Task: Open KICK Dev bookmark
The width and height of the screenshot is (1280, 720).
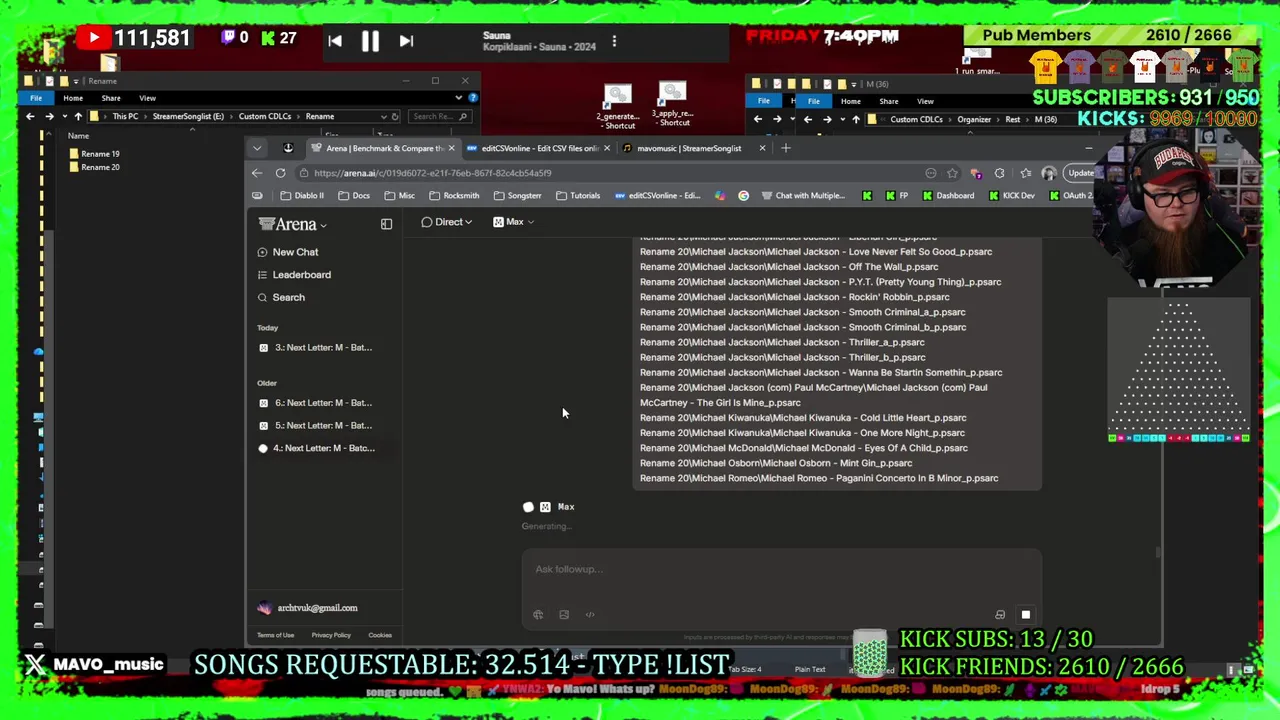Action: click(x=1012, y=196)
